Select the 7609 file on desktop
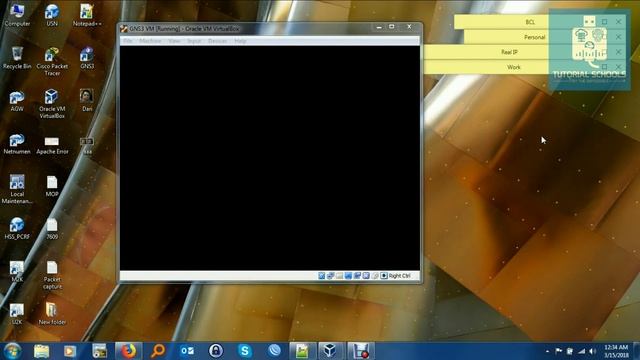This screenshot has height=360, width=640. click(52, 229)
